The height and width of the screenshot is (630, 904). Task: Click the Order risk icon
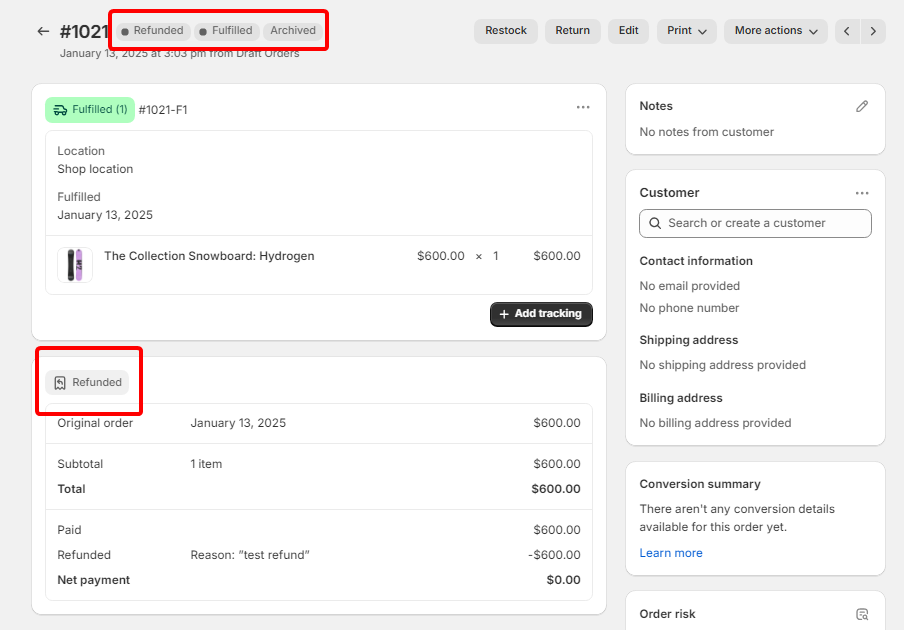pos(862,614)
